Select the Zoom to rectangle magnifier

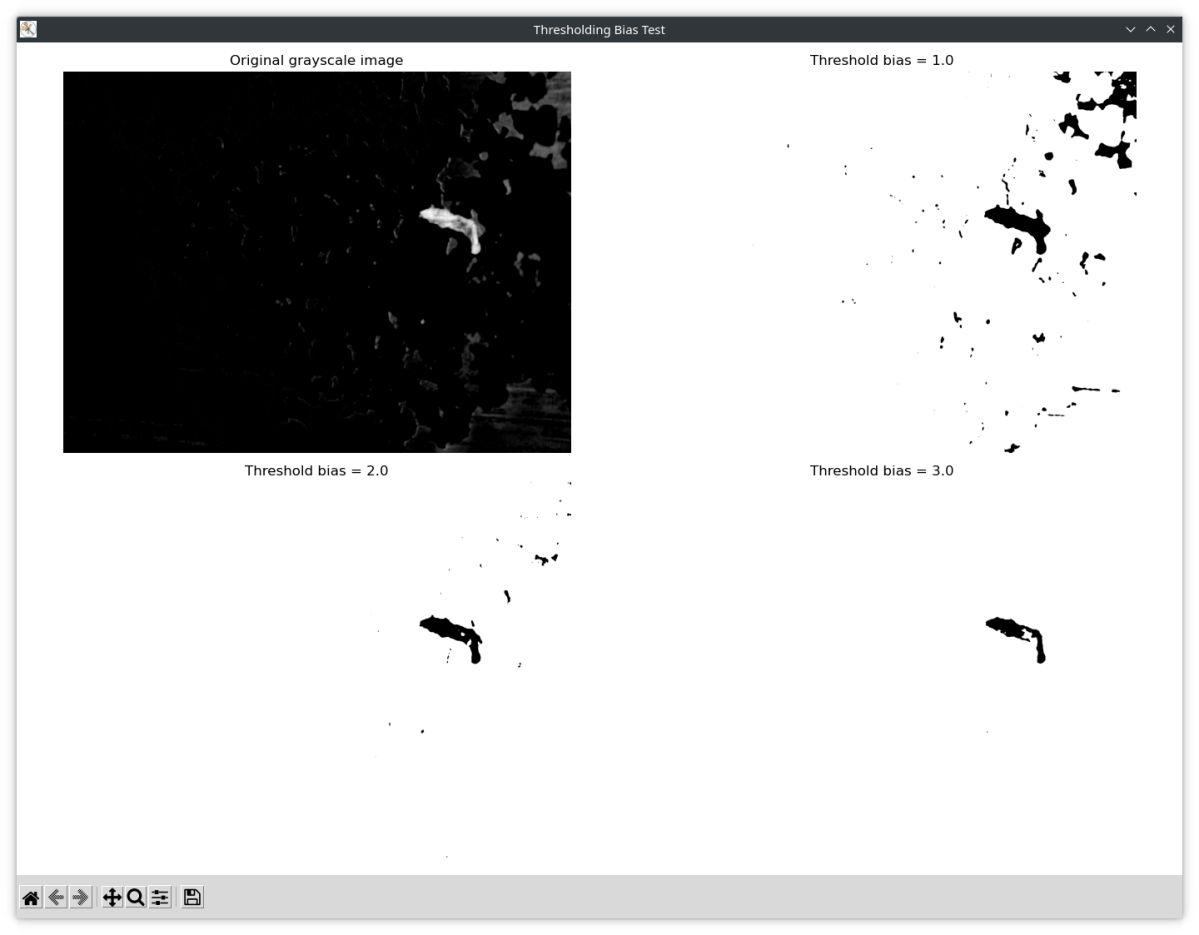click(135, 898)
